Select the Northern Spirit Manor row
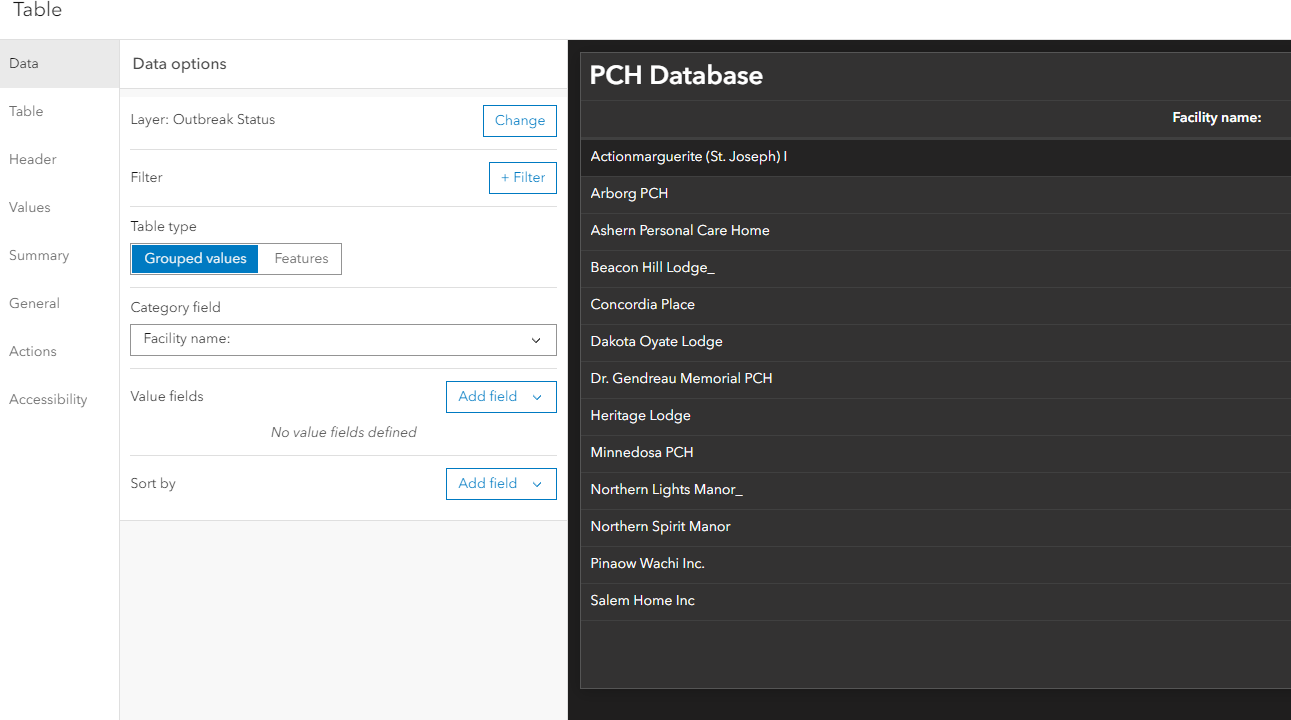This screenshot has width=1291, height=720. 935,527
